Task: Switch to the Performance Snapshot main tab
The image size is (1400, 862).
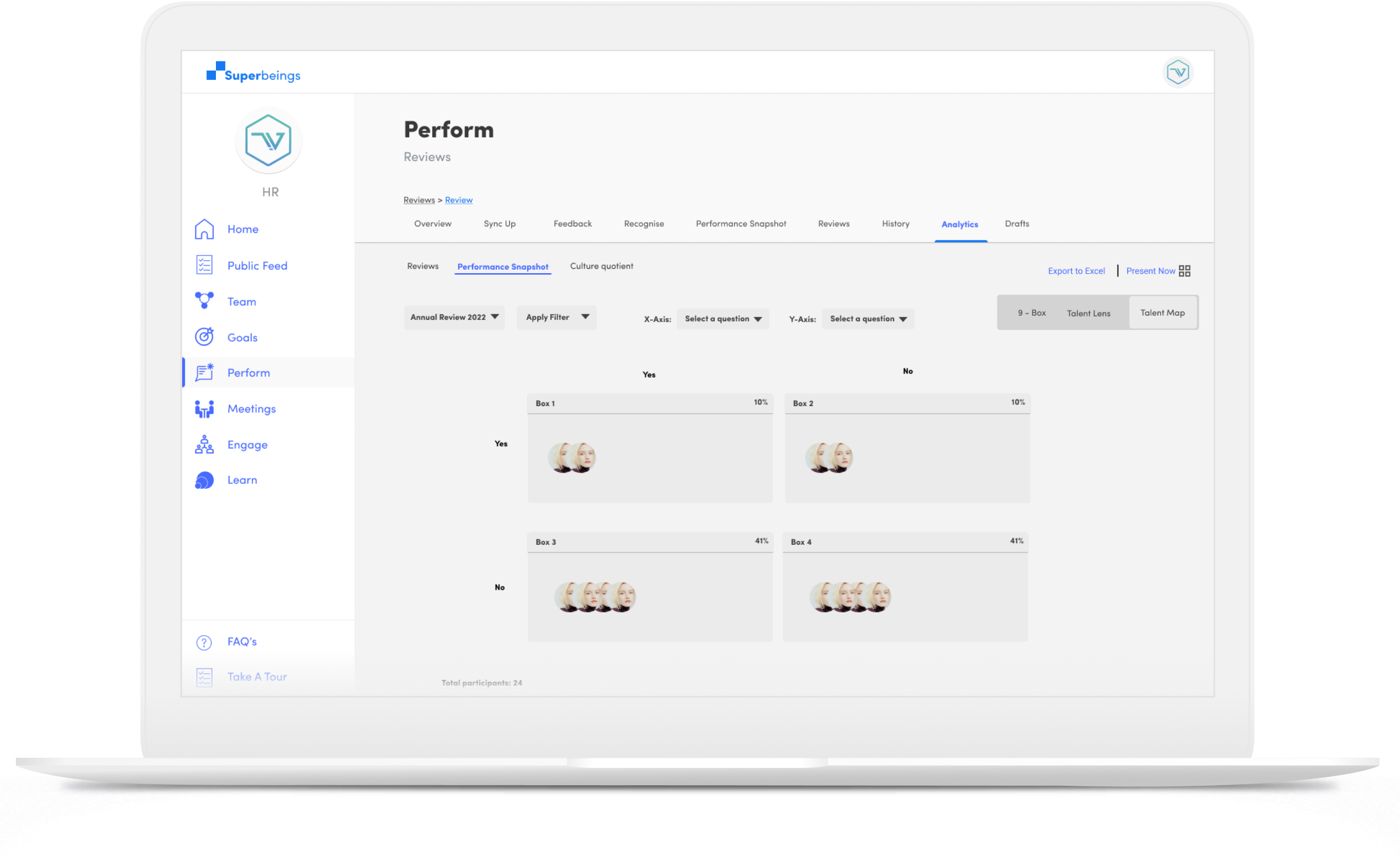Action: 740,224
